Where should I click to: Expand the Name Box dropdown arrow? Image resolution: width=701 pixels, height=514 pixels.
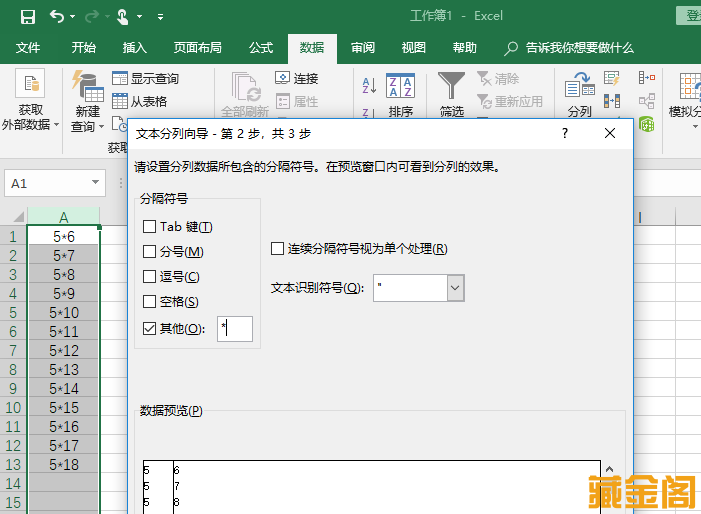tap(95, 182)
